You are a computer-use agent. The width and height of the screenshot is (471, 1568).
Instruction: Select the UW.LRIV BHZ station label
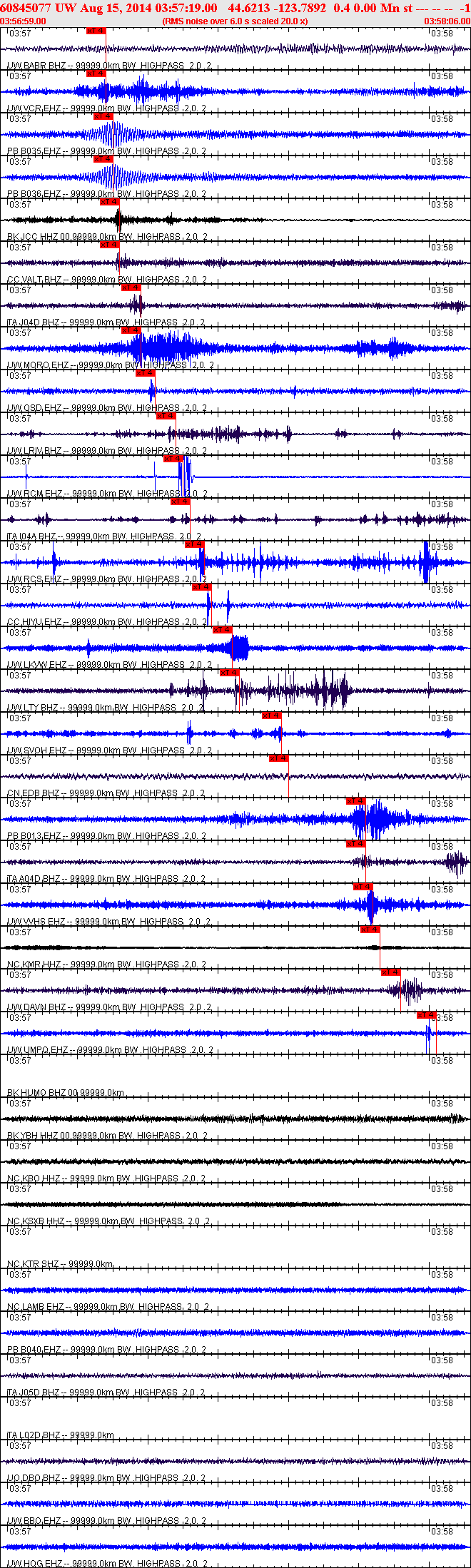107,451
